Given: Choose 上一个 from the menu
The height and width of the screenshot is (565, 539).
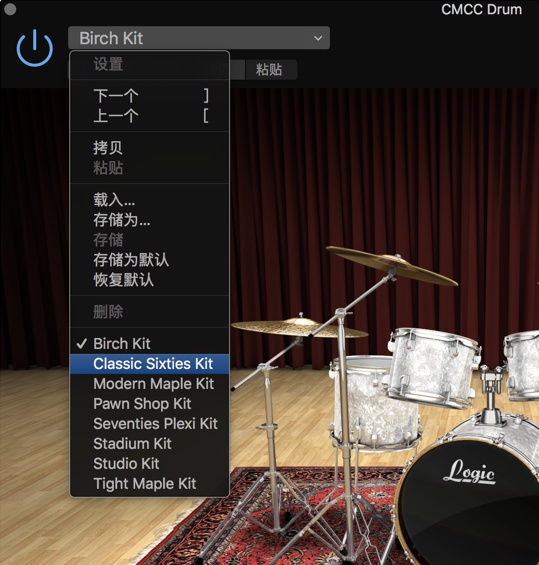Looking at the screenshot, I should click(150, 116).
